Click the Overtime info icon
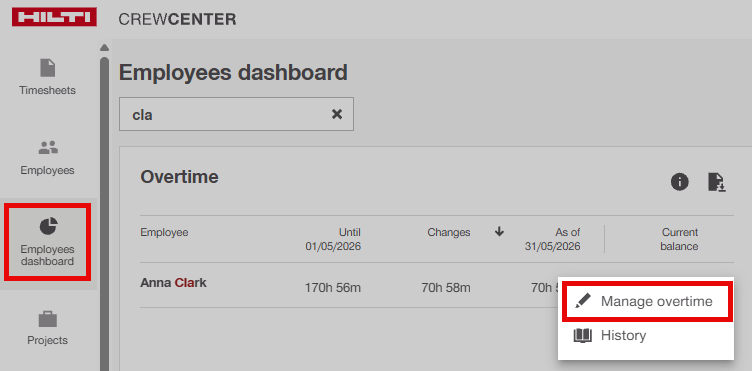The image size is (752, 371). coord(680,182)
